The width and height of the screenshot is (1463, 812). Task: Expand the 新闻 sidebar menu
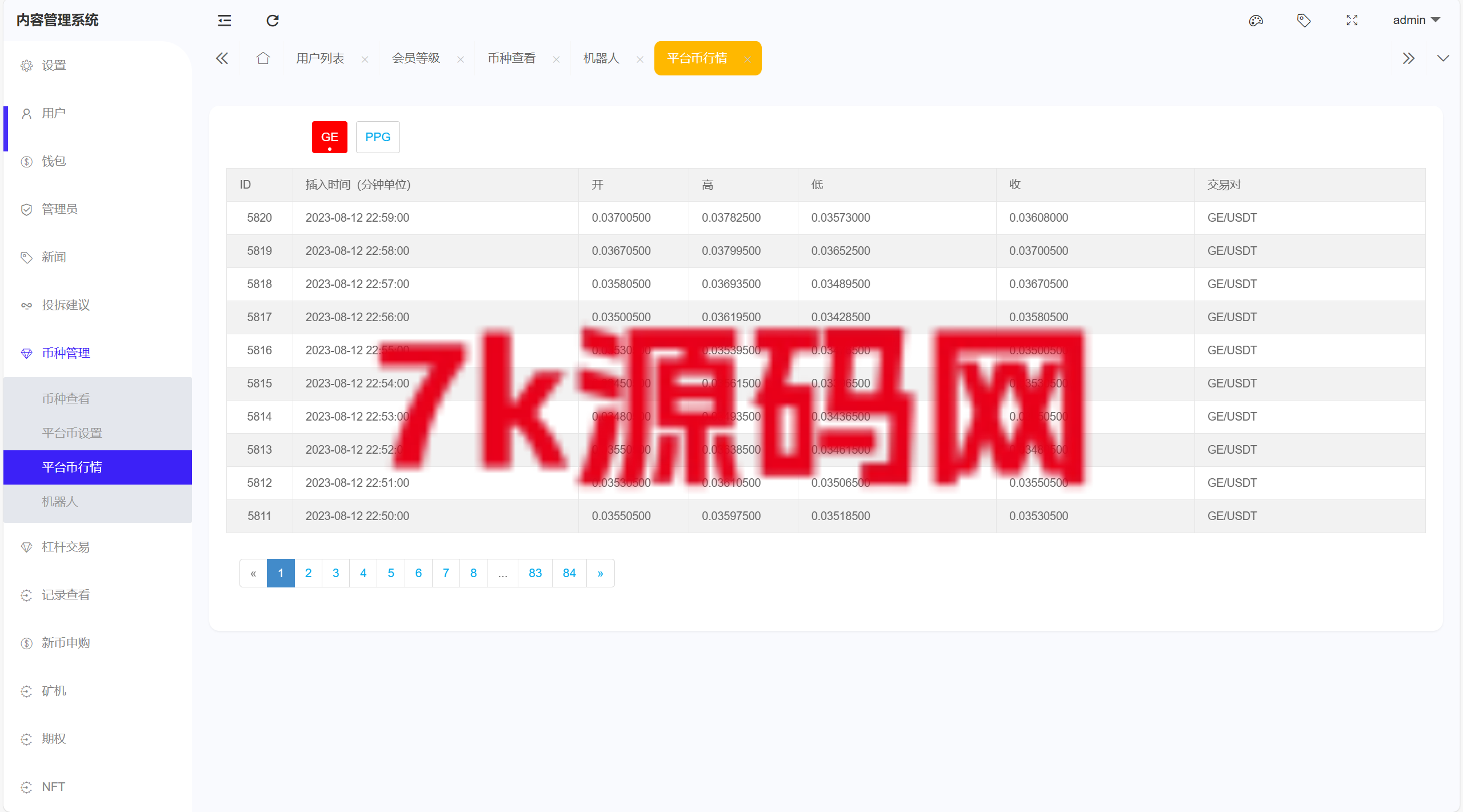(98, 257)
